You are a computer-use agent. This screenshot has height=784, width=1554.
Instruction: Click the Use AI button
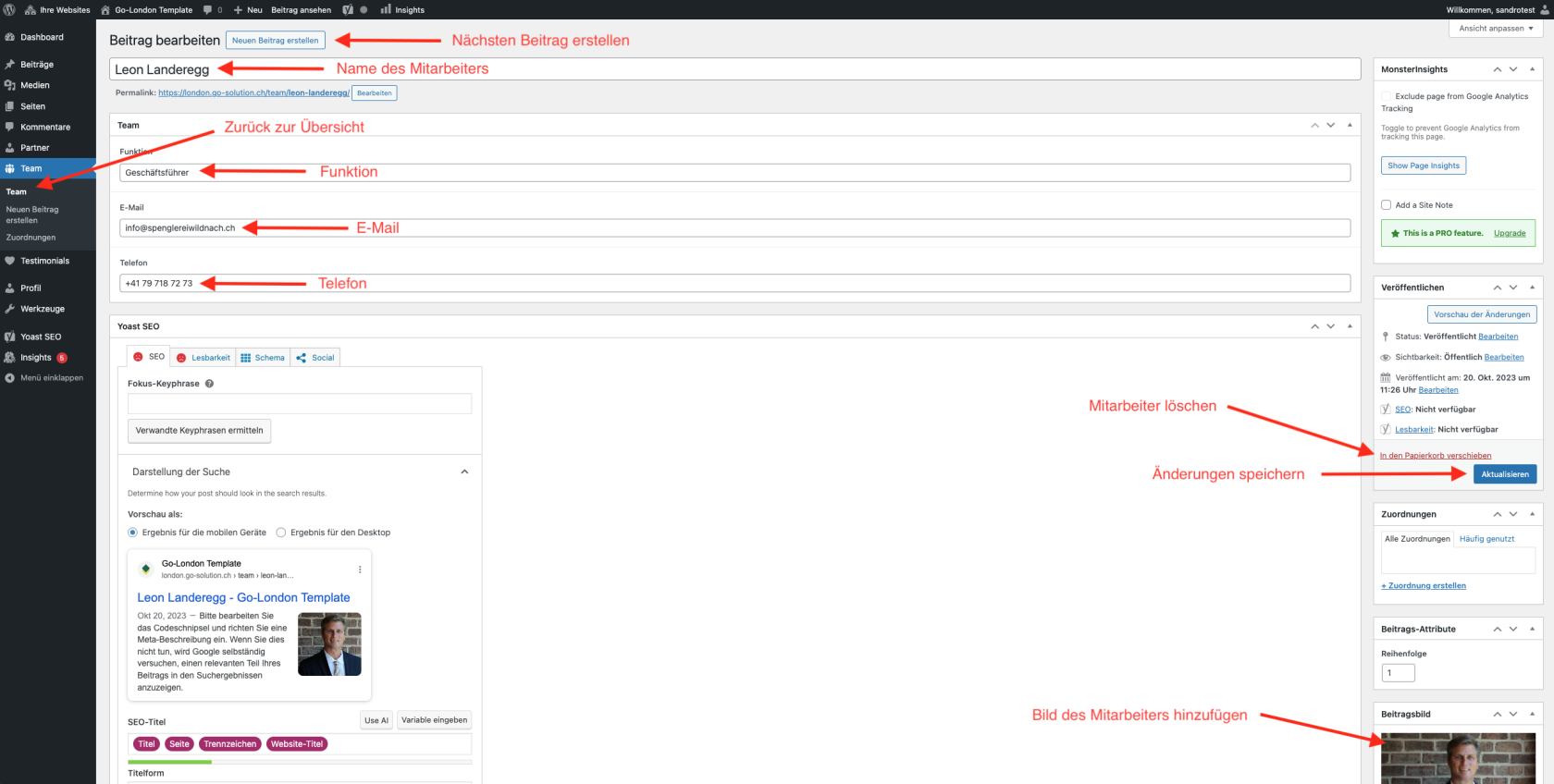[376, 720]
